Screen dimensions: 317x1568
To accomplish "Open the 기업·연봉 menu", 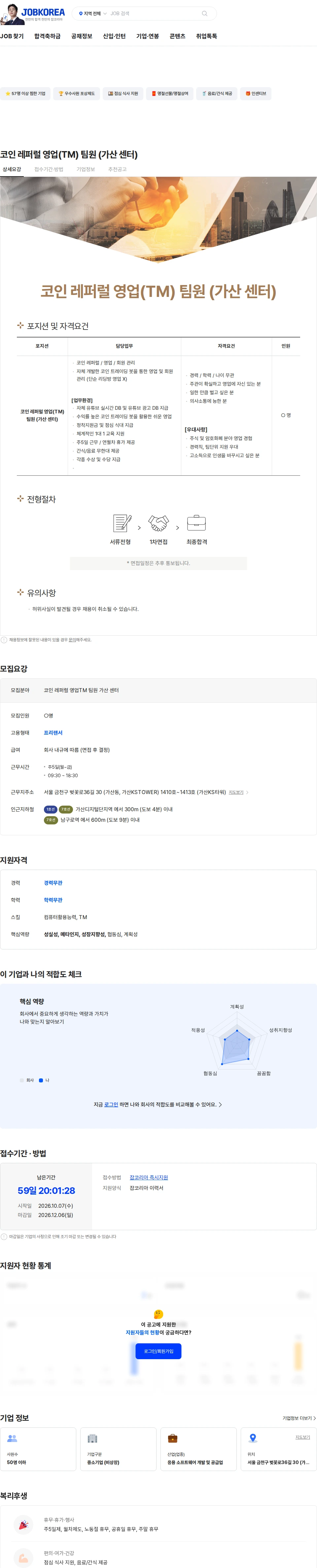I will (x=148, y=37).
